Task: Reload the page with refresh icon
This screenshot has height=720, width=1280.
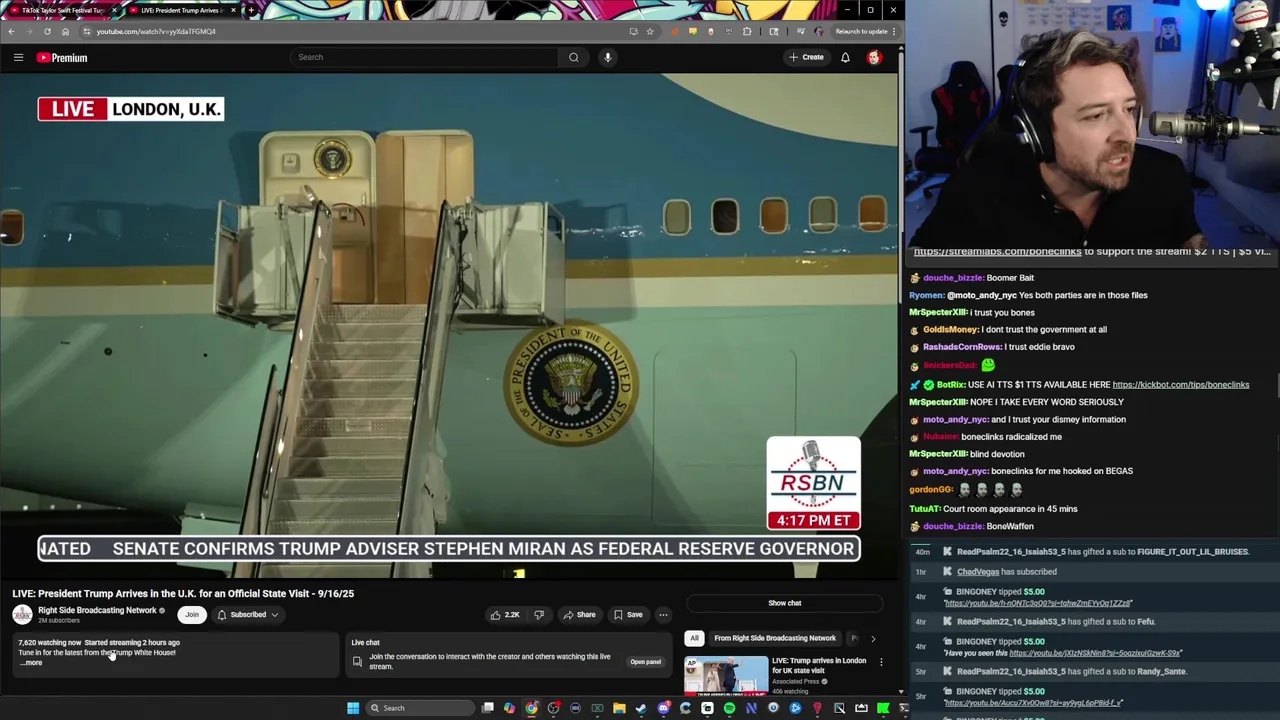Action: coord(47,31)
